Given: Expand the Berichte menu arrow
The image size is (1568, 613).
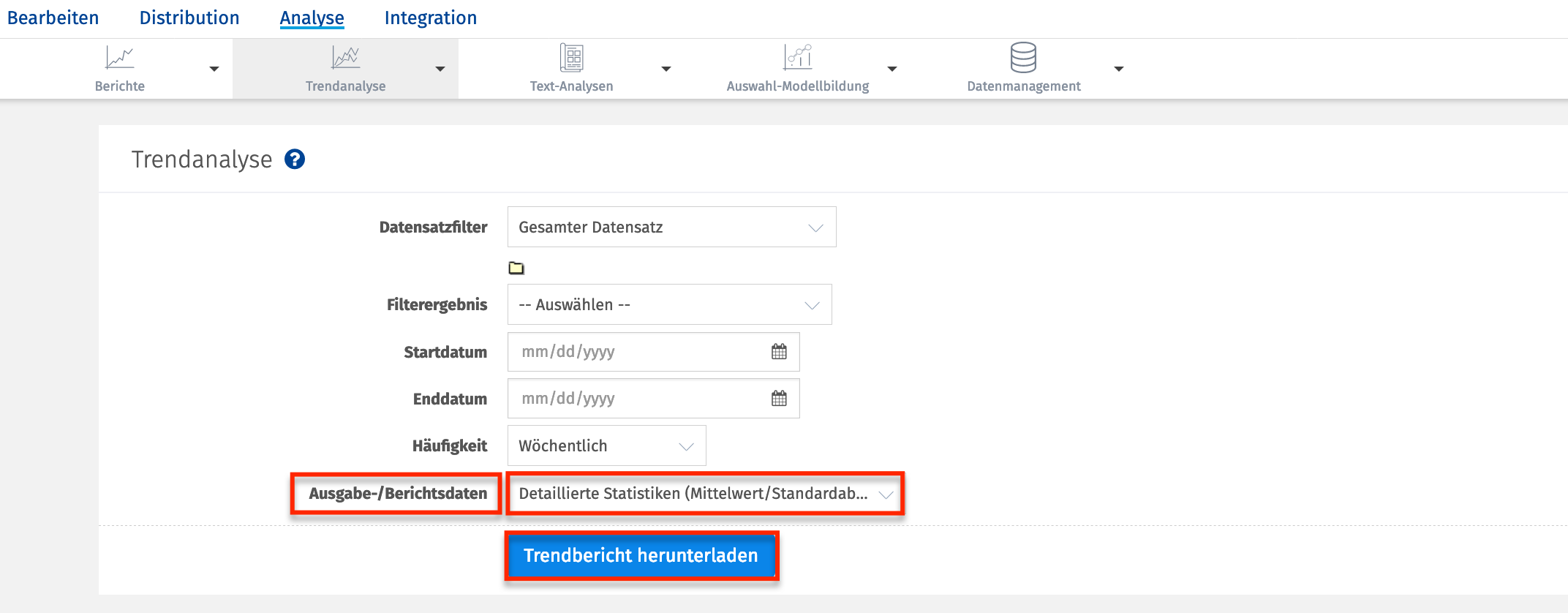Looking at the screenshot, I should (x=214, y=69).
